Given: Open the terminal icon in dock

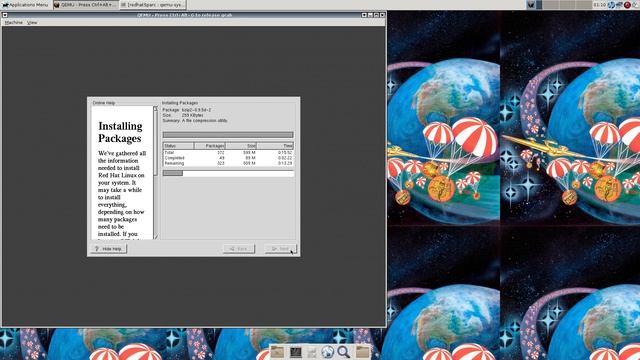Looking at the screenshot, I should [296, 352].
